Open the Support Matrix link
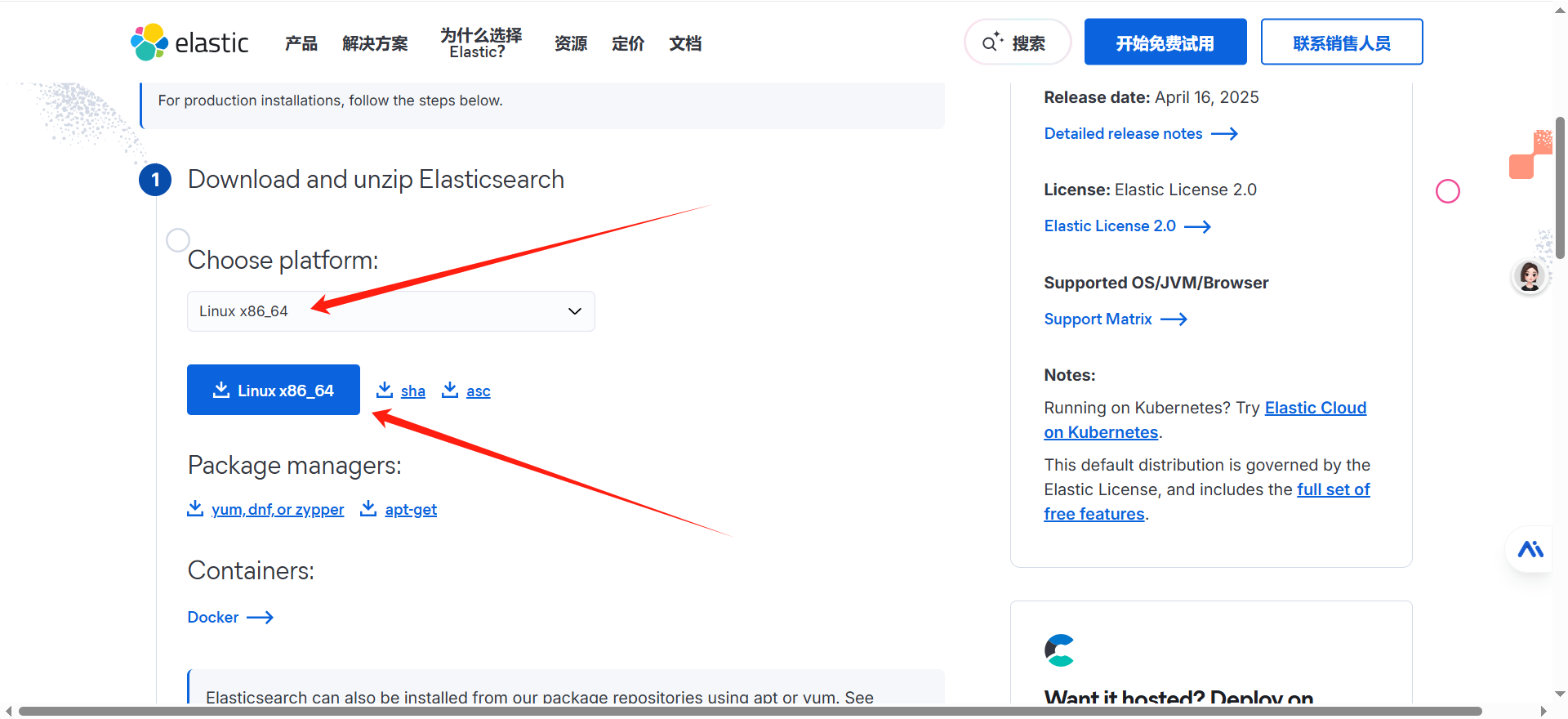Image resolution: width=1568 pixels, height=719 pixels. (1098, 319)
